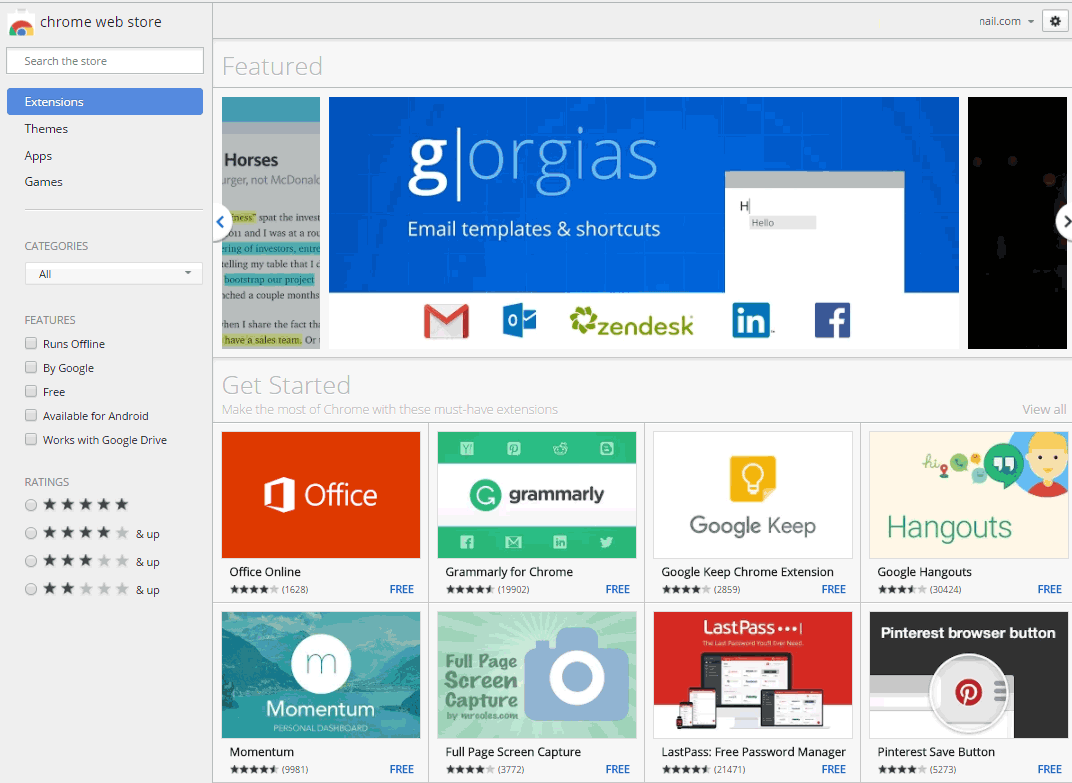Click LastPass: Free Password Manager title

tap(753, 752)
